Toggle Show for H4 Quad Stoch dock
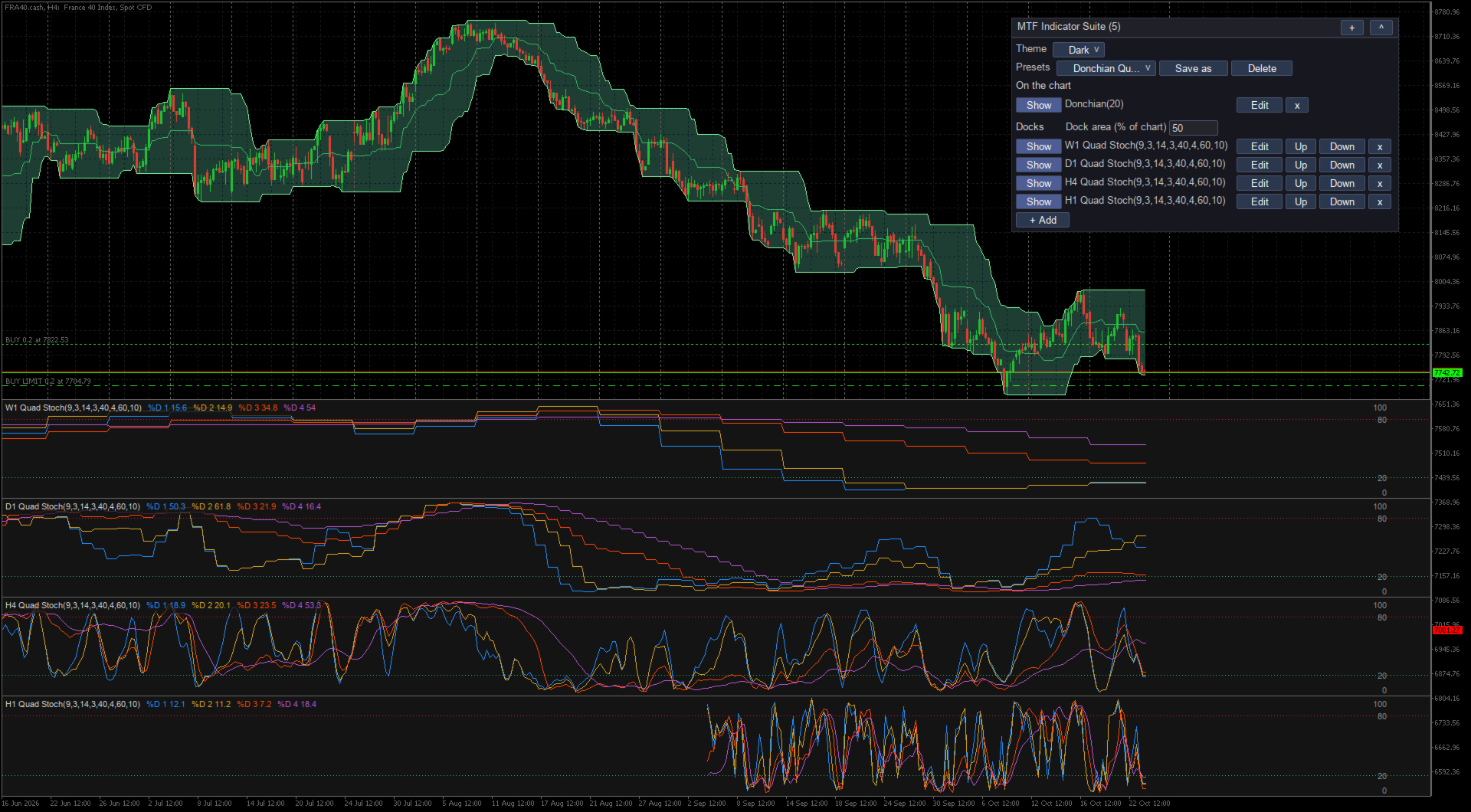Image resolution: width=1471 pixels, height=812 pixels. [x=1038, y=183]
